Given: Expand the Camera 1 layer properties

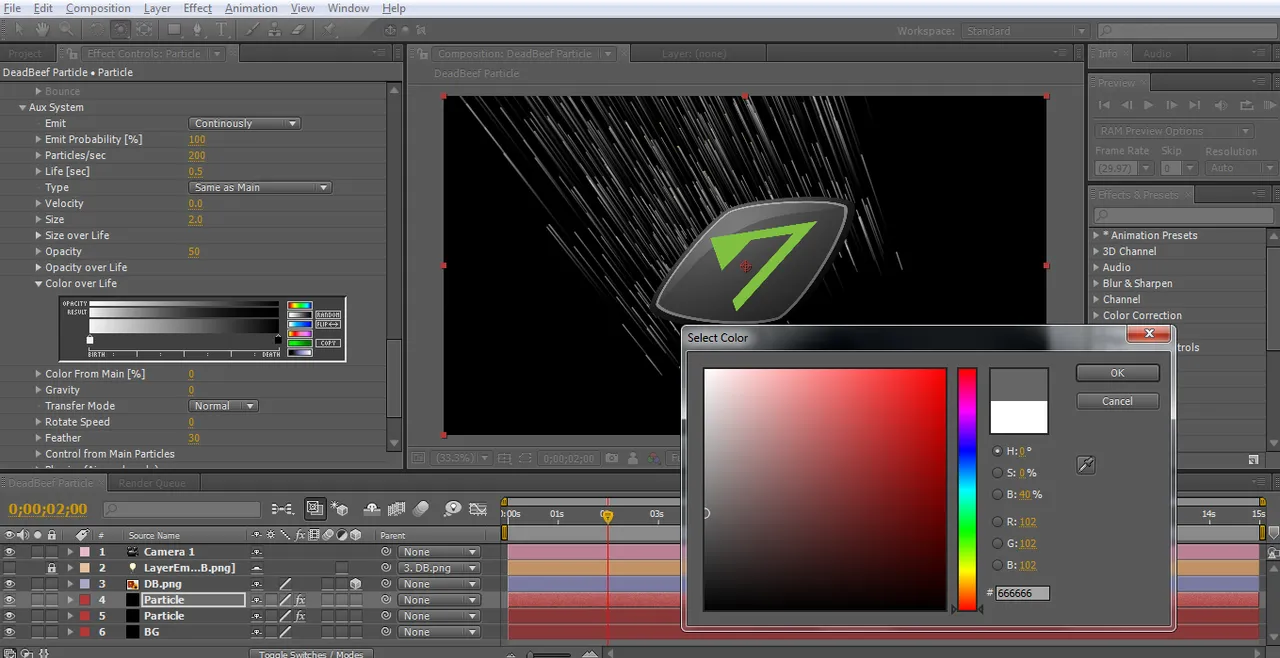Looking at the screenshot, I should (x=70, y=552).
